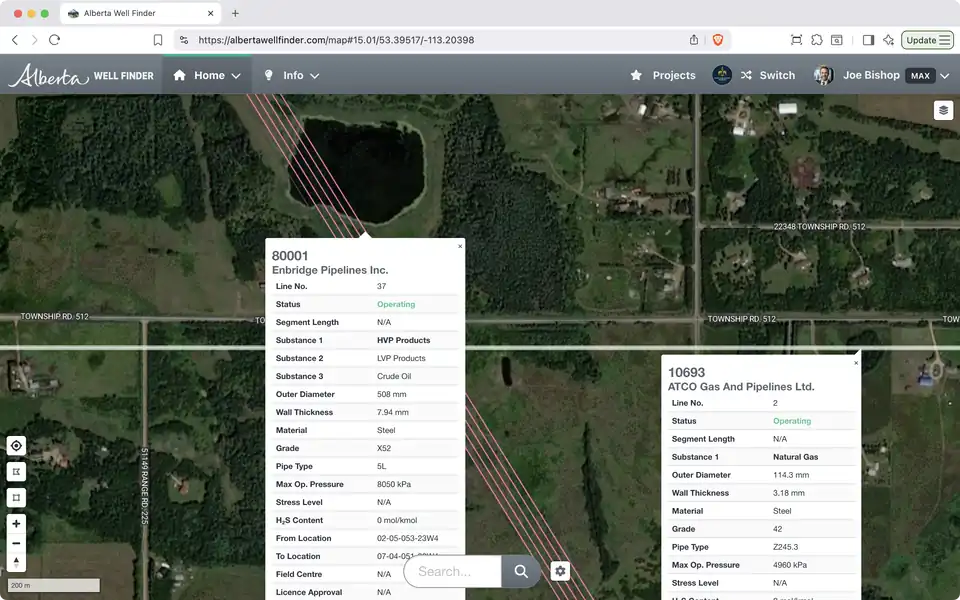Image resolution: width=960 pixels, height=600 pixels.
Task: Click licence number 80001 heading
Action: [x=290, y=256]
